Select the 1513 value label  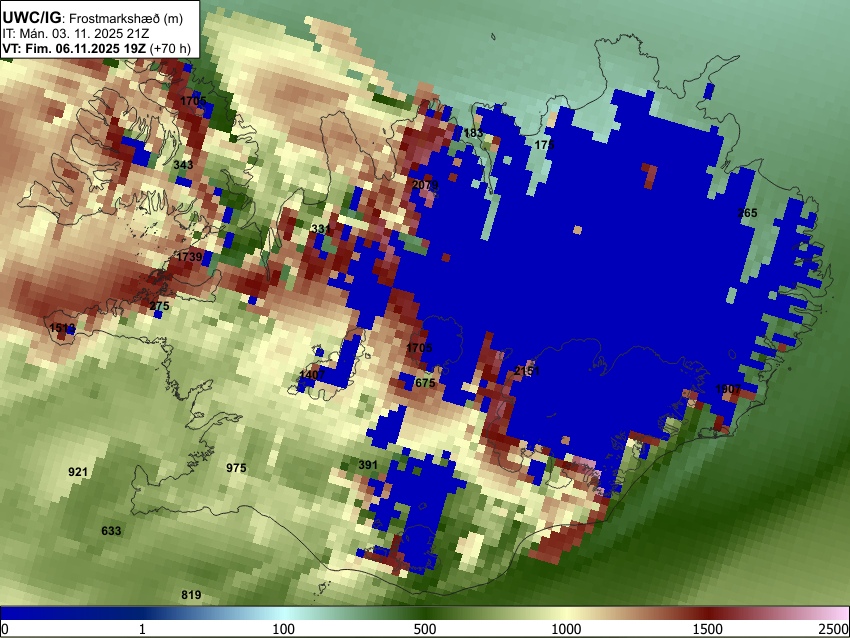(x=62, y=328)
